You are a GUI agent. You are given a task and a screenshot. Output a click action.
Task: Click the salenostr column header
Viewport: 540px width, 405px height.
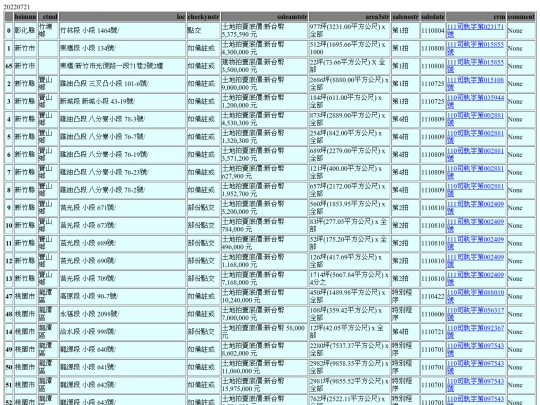(405, 17)
